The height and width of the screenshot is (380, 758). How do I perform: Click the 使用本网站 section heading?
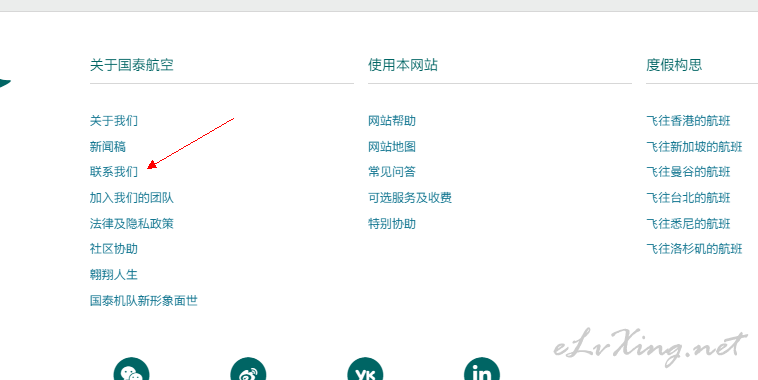tap(403, 65)
